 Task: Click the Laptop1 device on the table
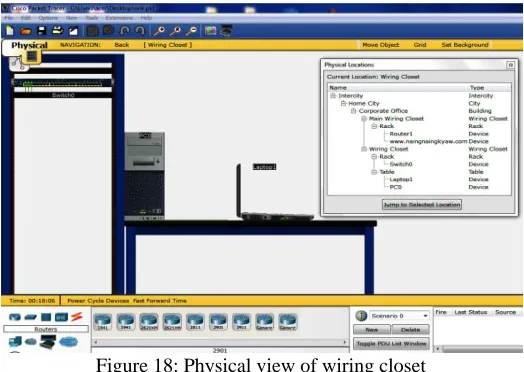274,193
